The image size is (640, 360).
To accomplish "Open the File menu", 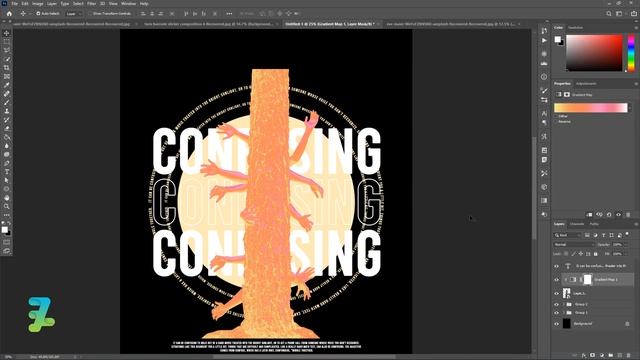I will (x=14, y=4).
